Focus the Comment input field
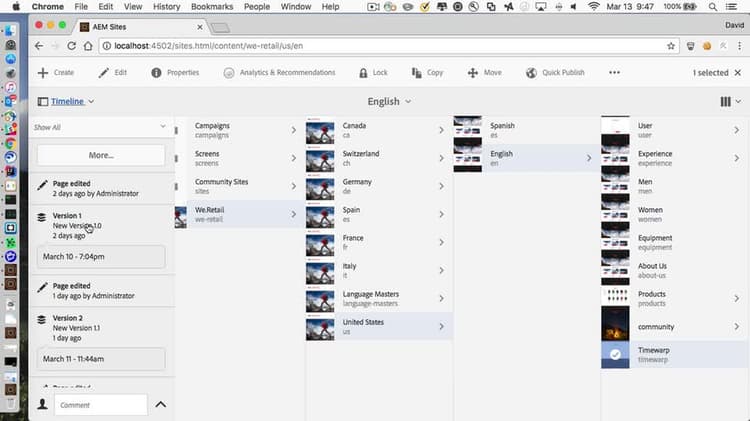Screen dimensions: 750x421 pos(101,405)
